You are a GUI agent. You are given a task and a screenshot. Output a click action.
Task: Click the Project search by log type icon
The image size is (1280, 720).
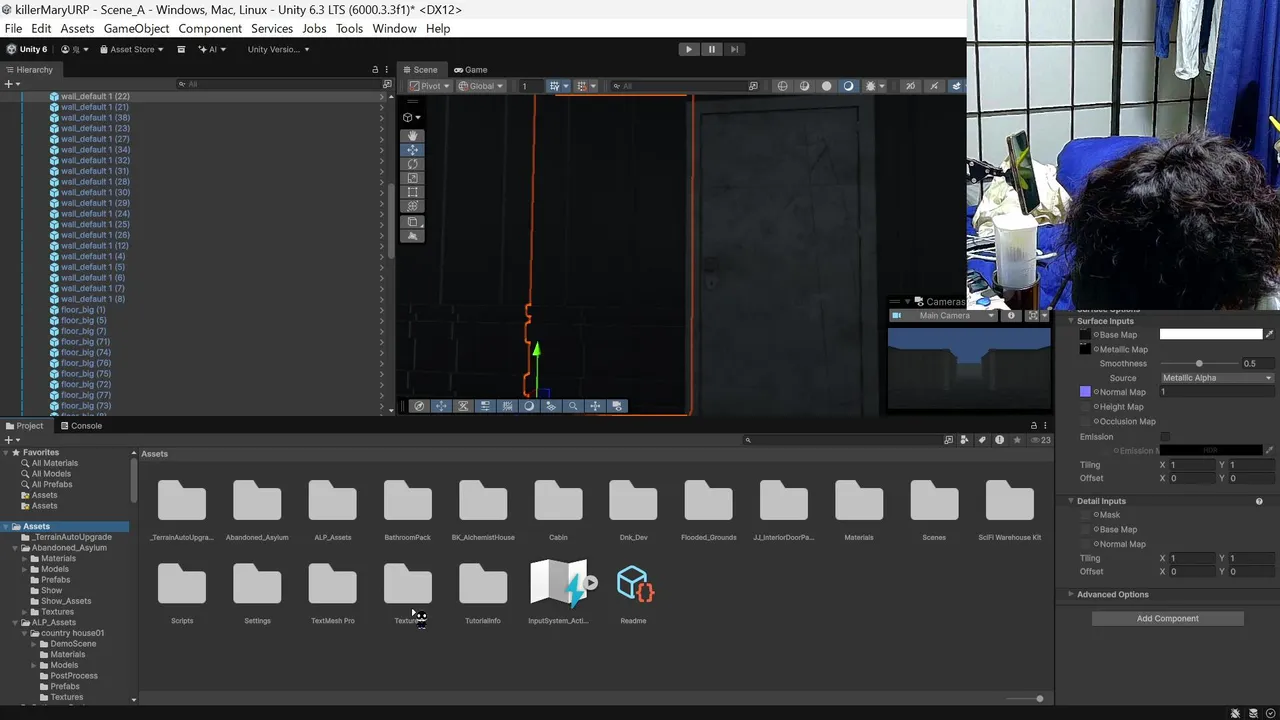999,440
